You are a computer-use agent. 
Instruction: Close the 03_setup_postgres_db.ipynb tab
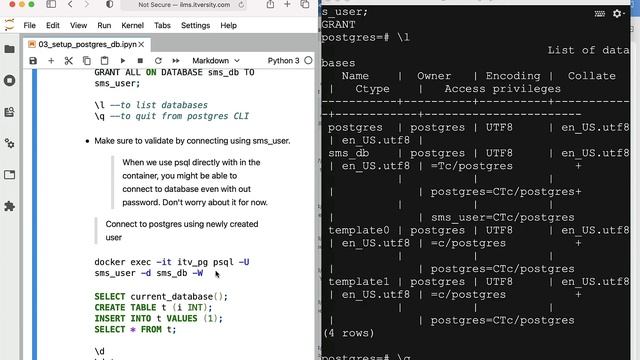(141, 44)
